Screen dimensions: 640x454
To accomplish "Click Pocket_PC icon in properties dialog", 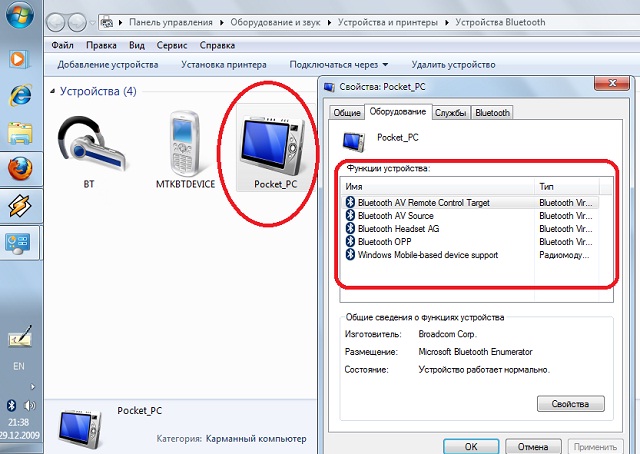I will (354, 142).
